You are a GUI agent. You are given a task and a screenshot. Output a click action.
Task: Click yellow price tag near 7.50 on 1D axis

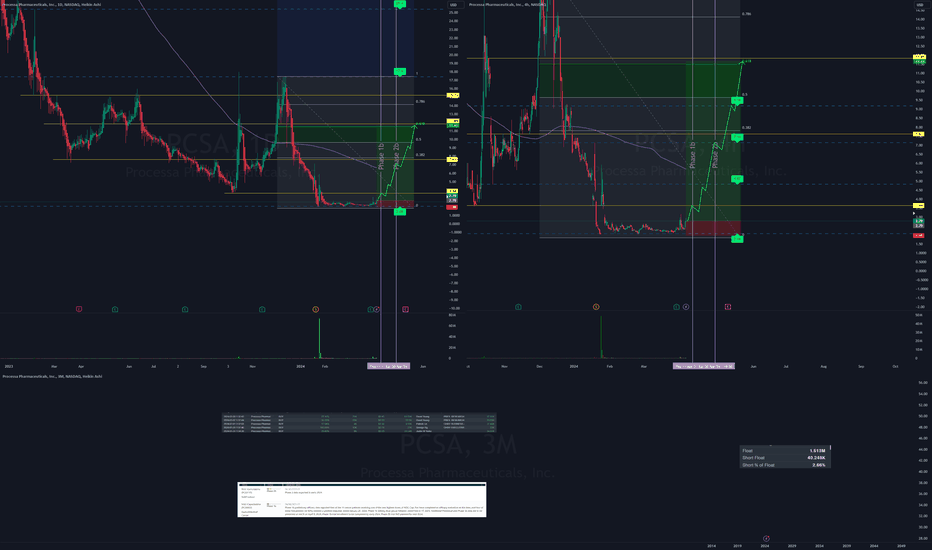tap(452, 159)
